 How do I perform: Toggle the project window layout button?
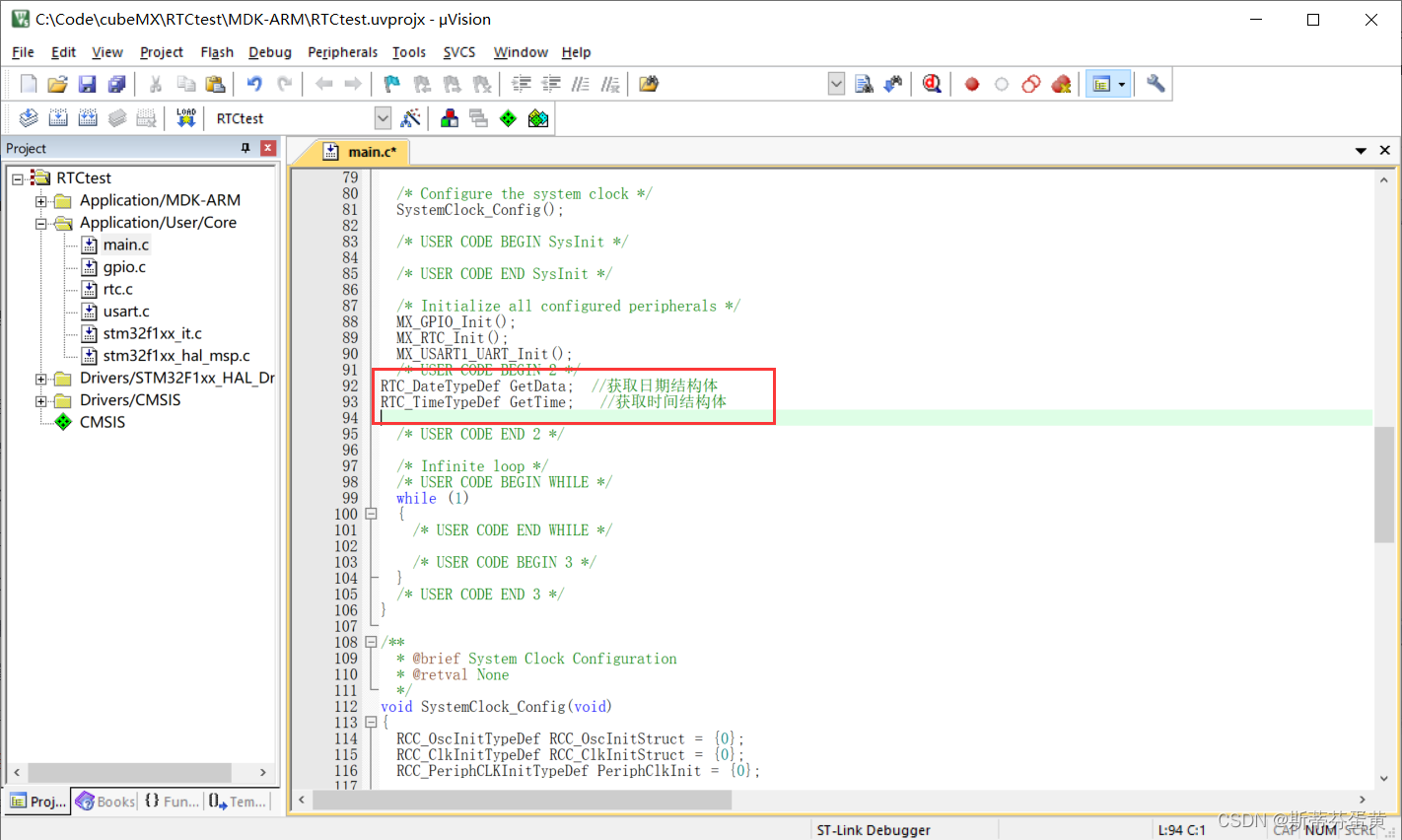click(1102, 84)
